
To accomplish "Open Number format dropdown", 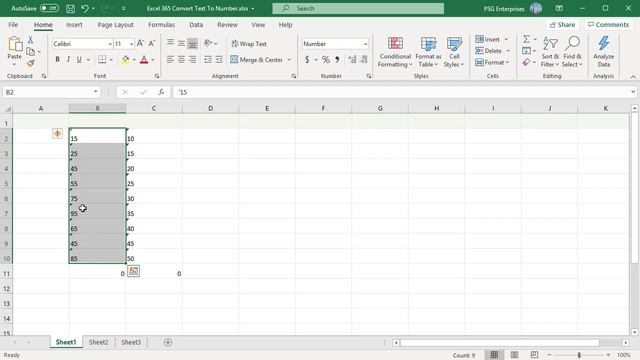I will (365, 44).
